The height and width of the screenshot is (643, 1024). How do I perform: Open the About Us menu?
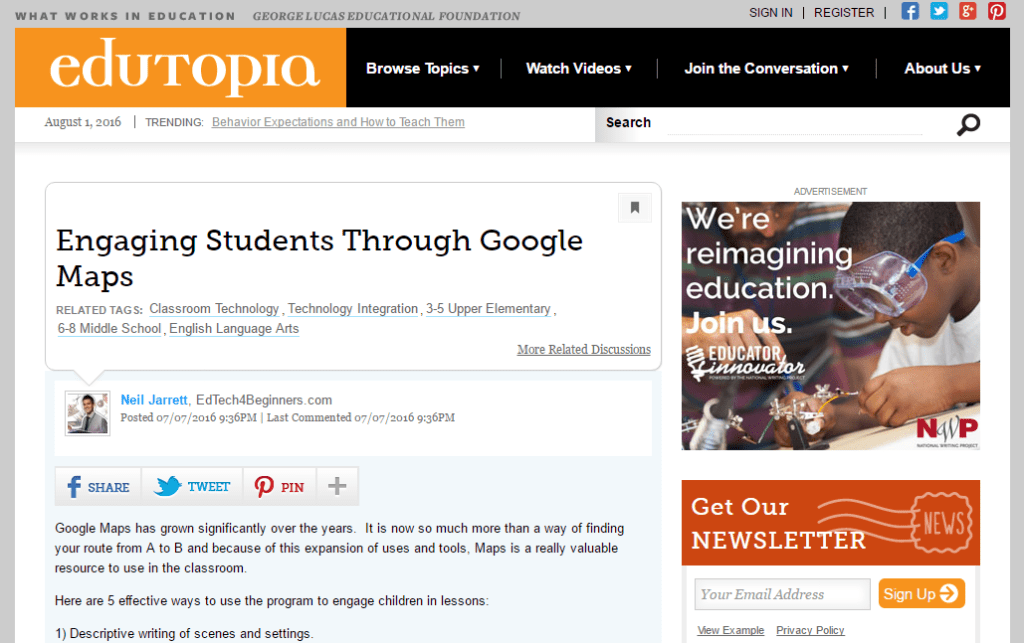[x=941, y=68]
